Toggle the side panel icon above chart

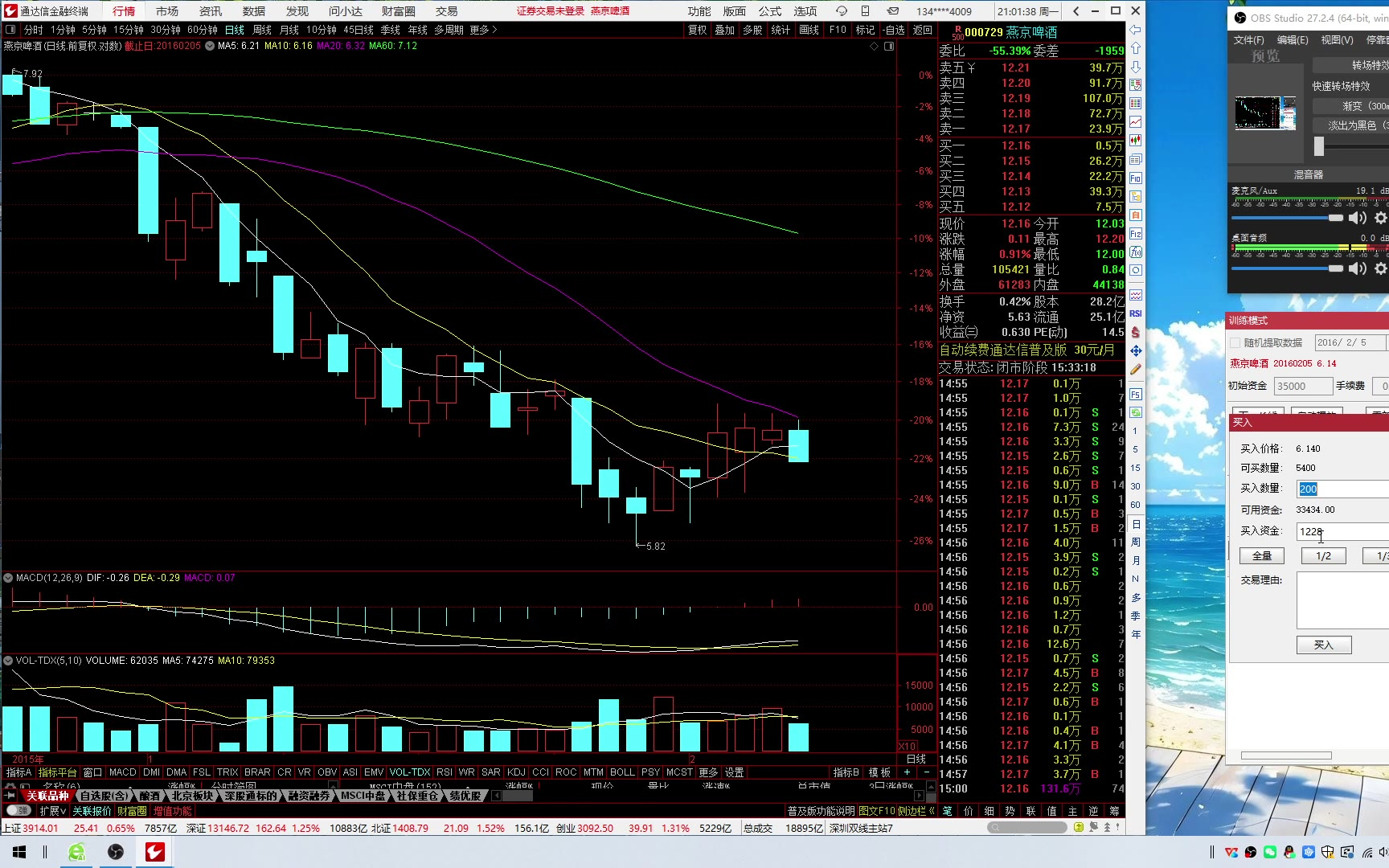tap(889, 47)
